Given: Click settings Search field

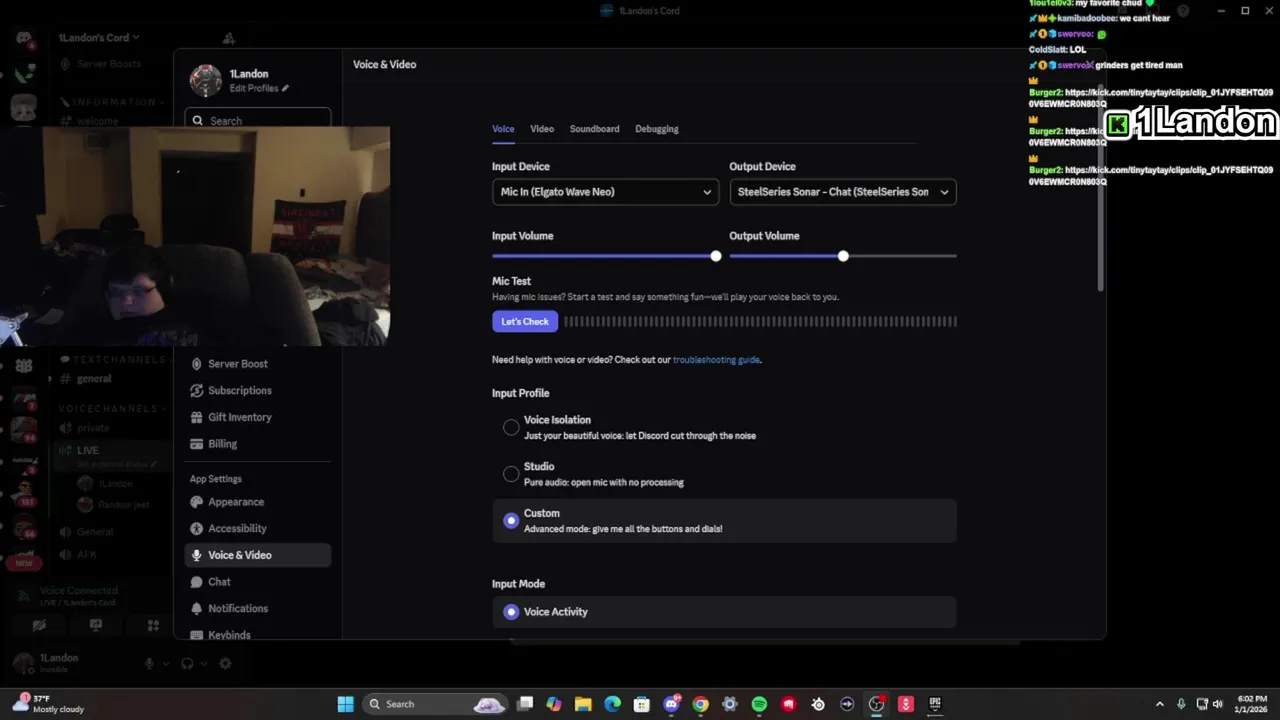Looking at the screenshot, I should tap(257, 120).
